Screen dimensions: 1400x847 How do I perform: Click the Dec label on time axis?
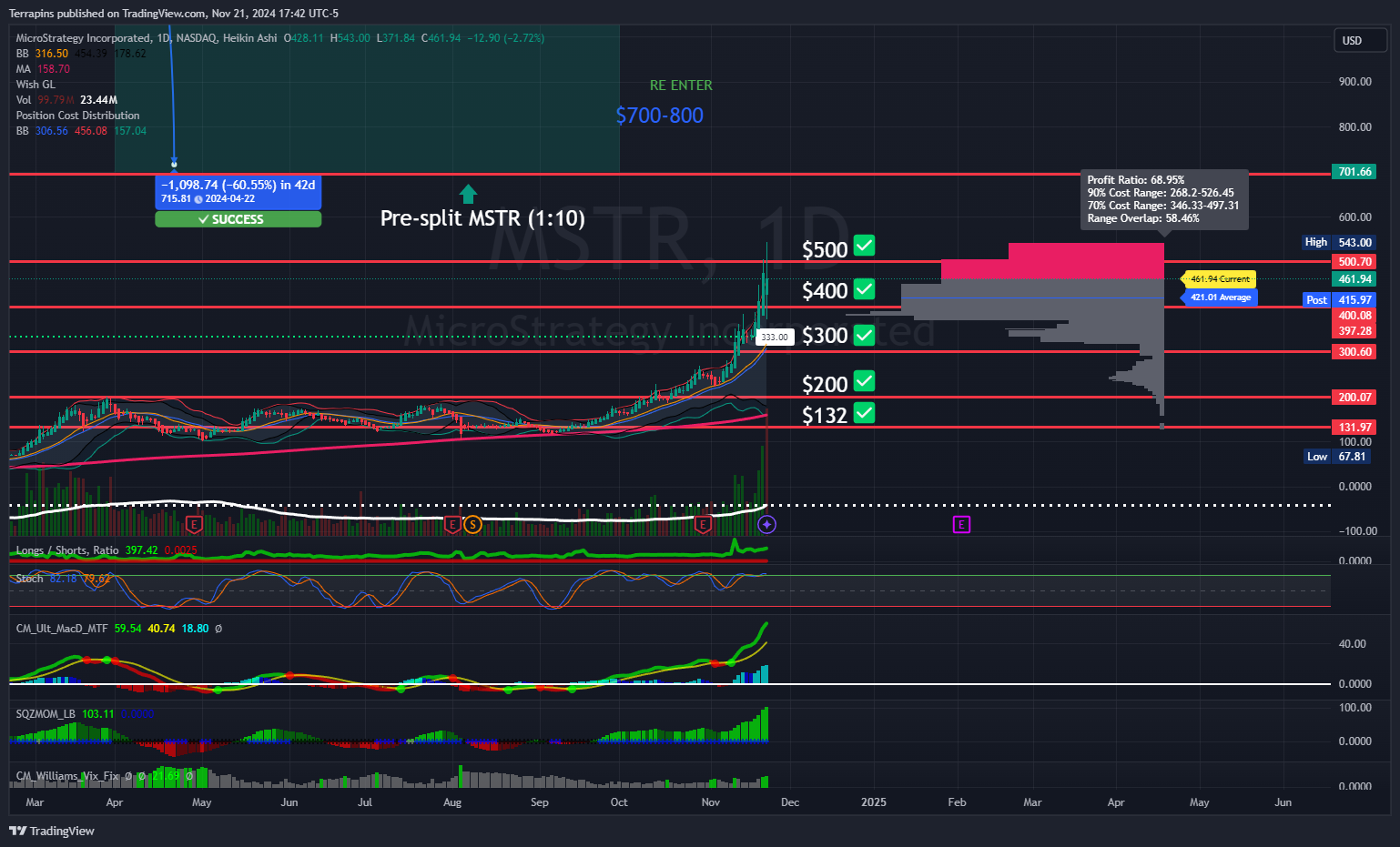point(790,802)
